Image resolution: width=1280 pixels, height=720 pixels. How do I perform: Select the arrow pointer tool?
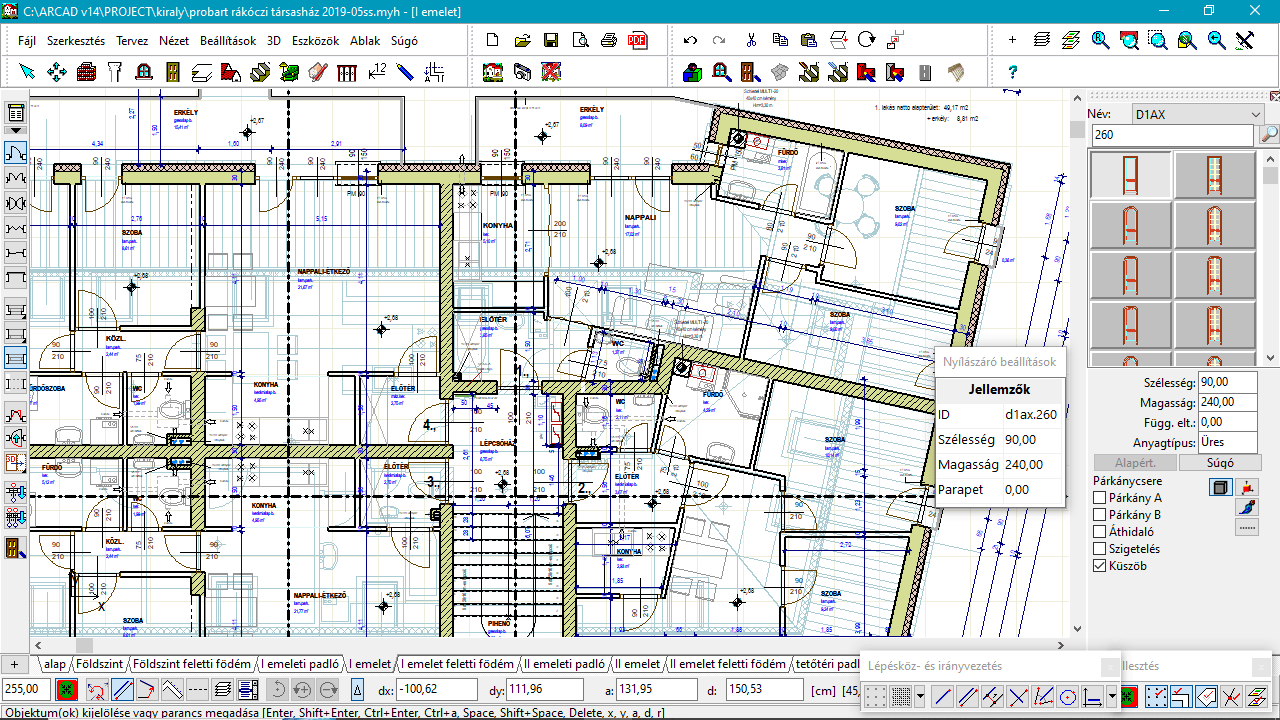27,72
